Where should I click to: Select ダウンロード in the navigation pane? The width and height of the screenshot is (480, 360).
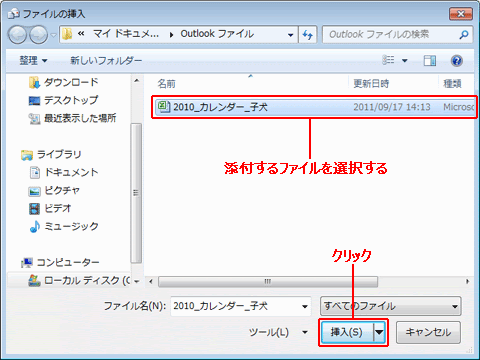(x=64, y=82)
